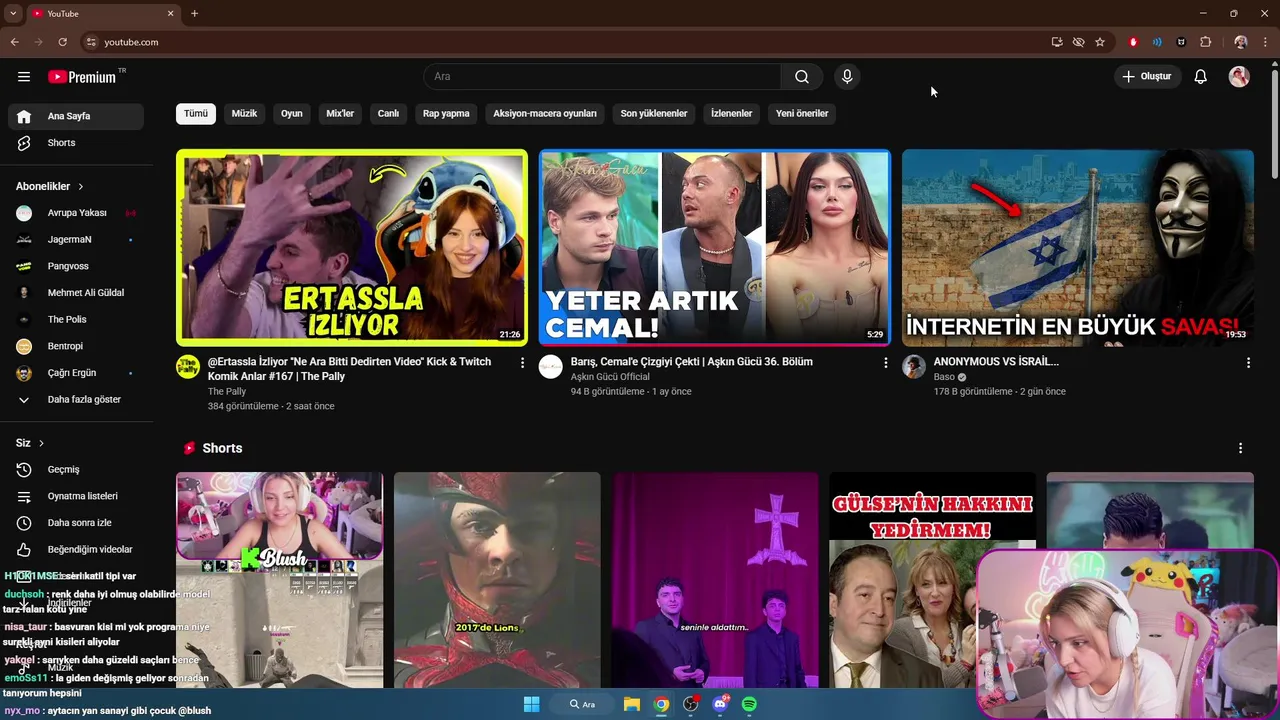Open The Polis subscription channel
Viewport: 1280px width, 720px height.
click(76, 320)
